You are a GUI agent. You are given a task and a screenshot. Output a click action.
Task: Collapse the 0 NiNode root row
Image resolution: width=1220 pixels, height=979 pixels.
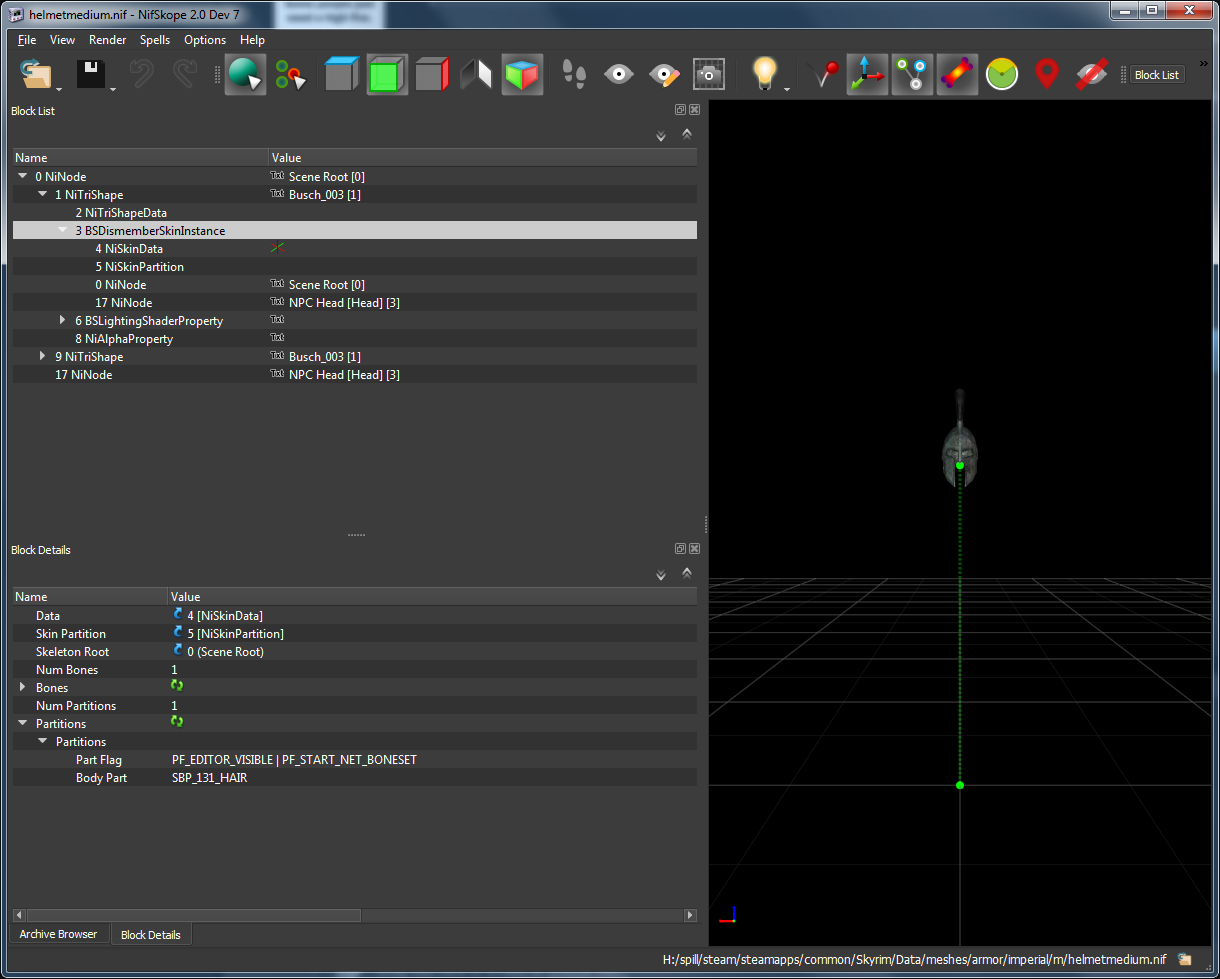(23, 176)
